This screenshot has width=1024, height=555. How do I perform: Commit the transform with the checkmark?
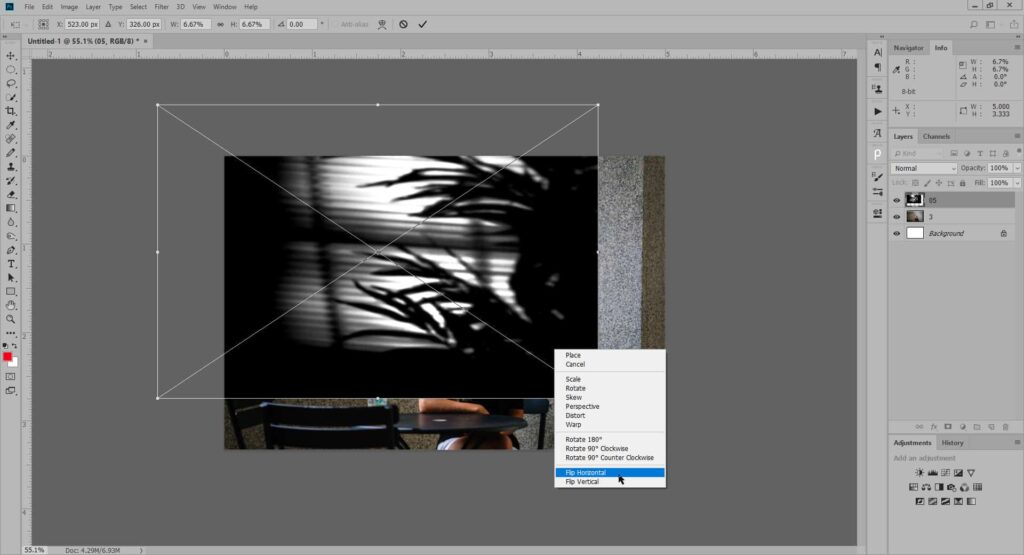422,24
